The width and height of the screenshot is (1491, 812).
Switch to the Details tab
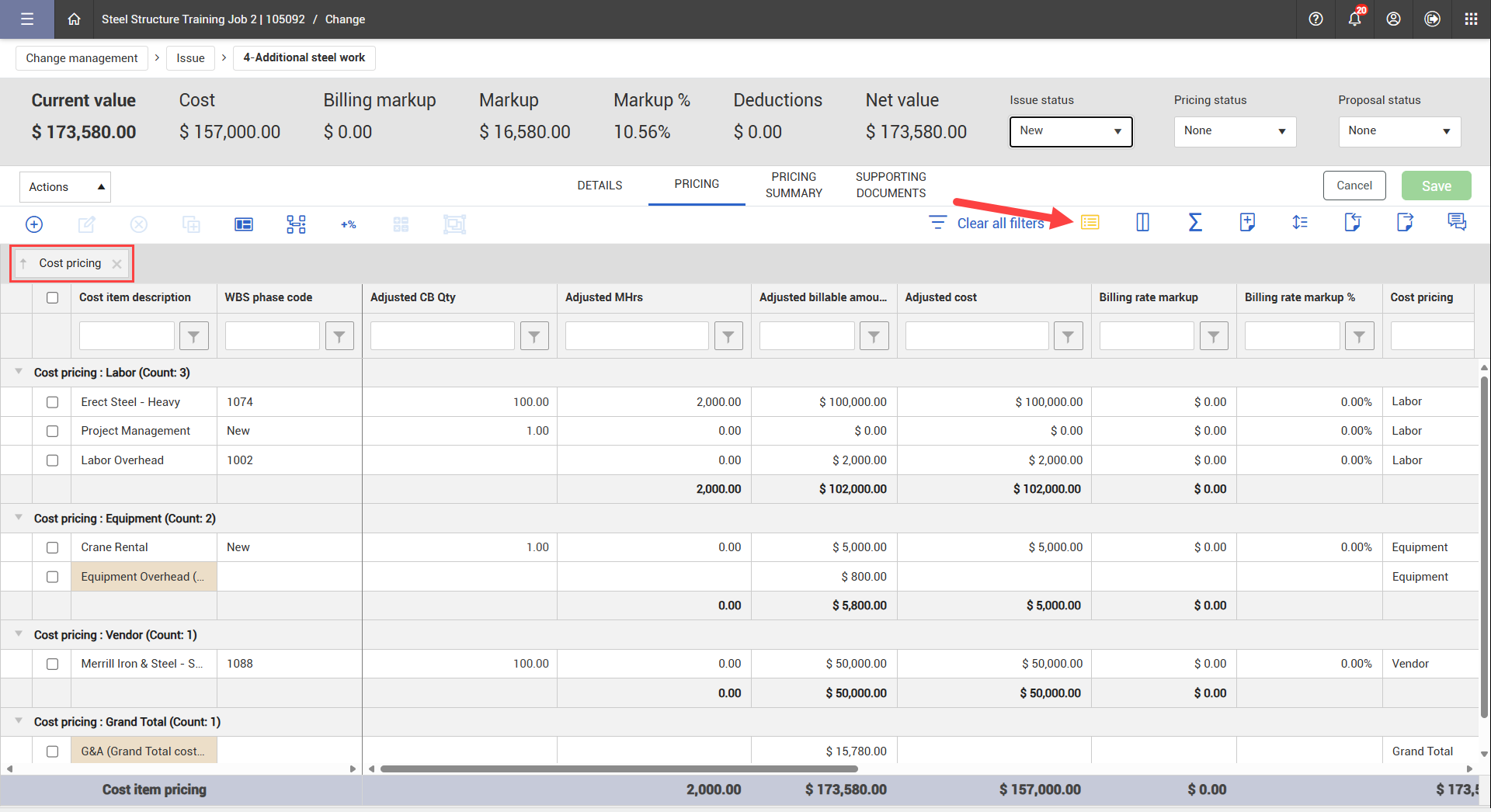[x=600, y=186]
